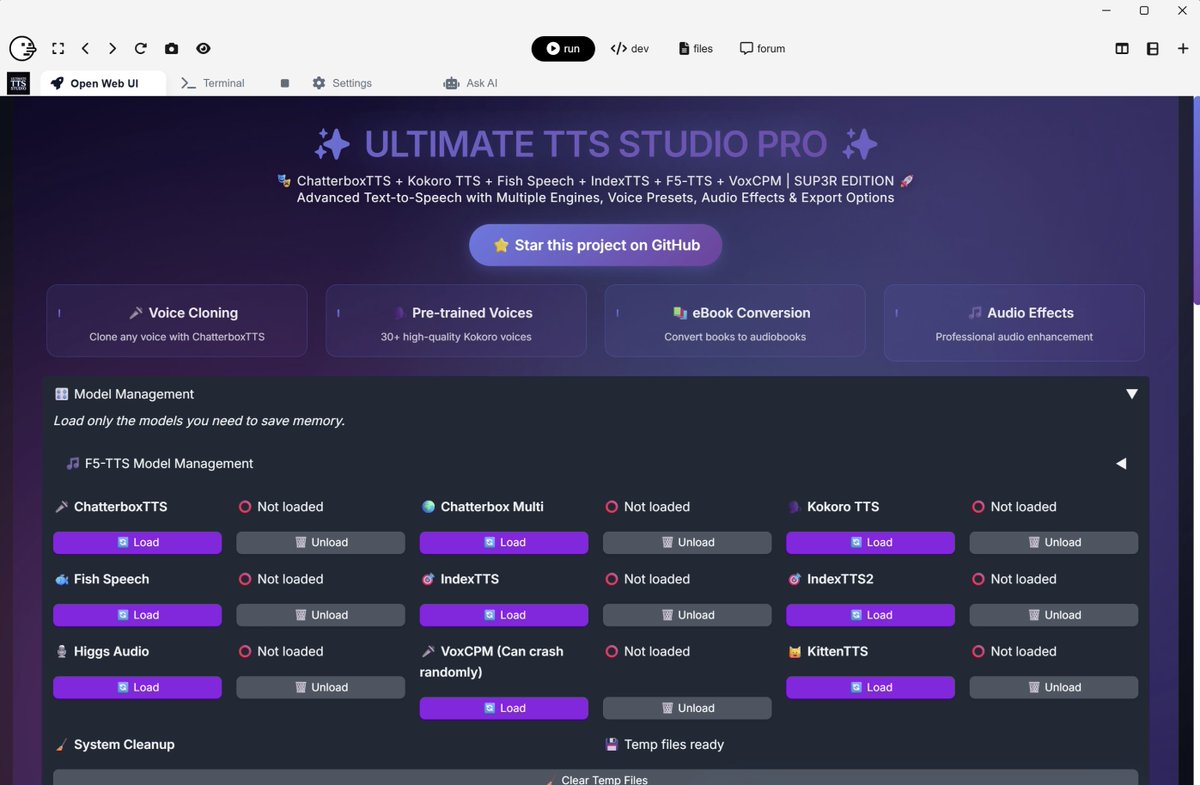1200x785 pixels.
Task: Reload the page with refresh icon
Action: (x=141, y=48)
